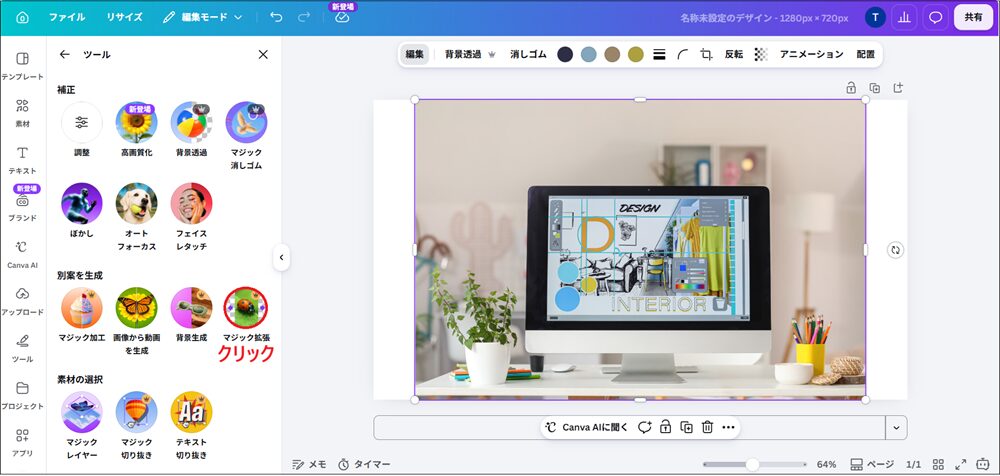Select the ぼかし blur tool

tap(82, 204)
